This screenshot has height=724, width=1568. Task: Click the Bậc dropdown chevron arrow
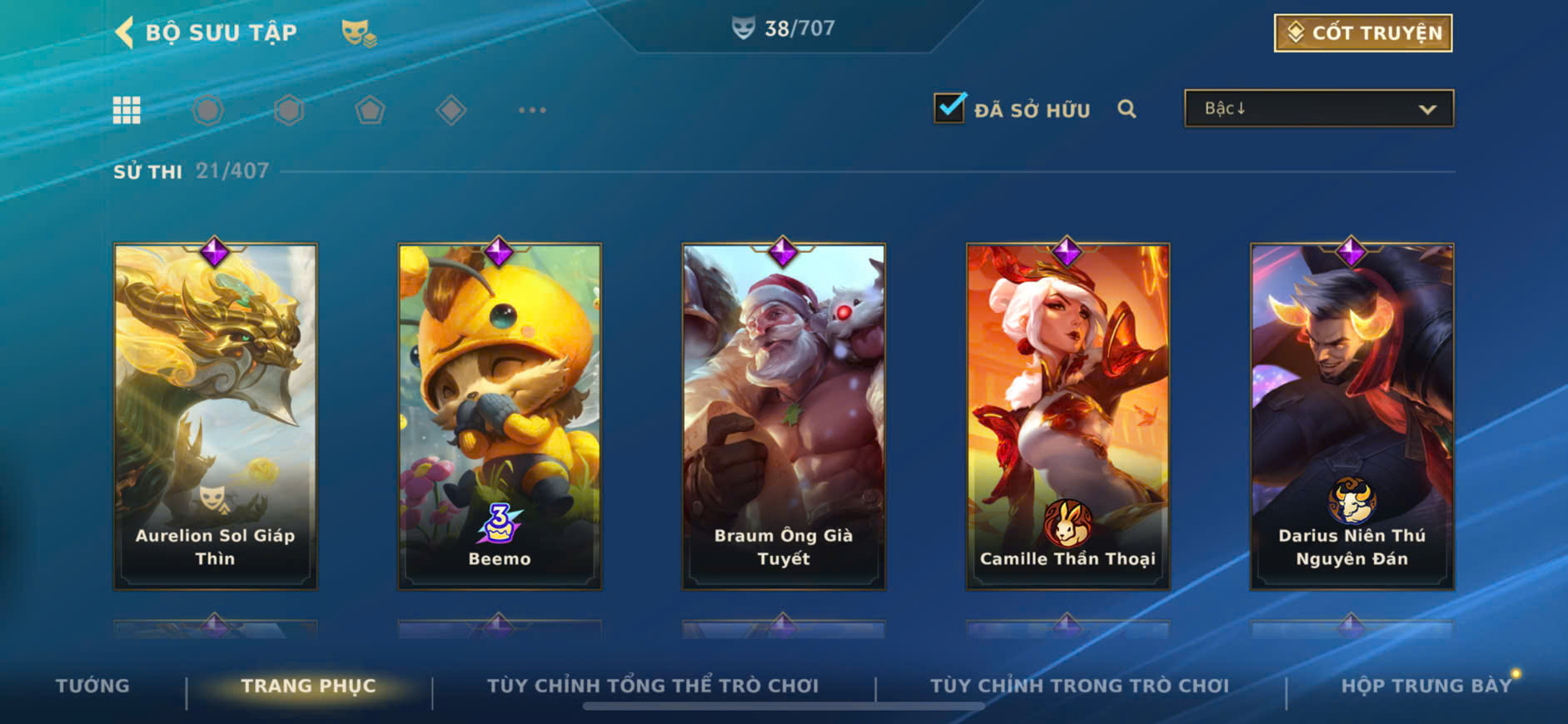1427,109
